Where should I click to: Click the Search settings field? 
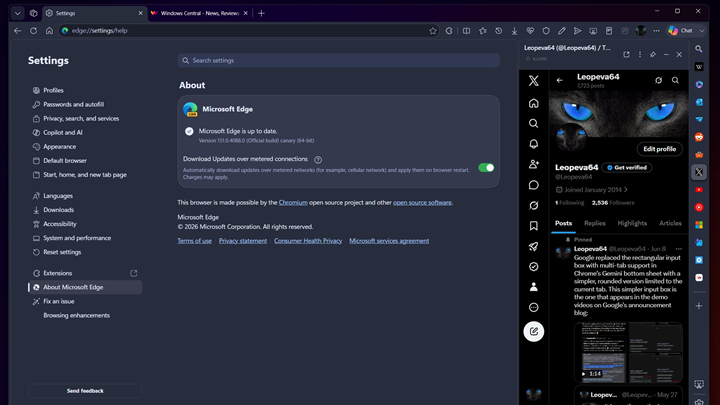pyautogui.click(x=338, y=61)
